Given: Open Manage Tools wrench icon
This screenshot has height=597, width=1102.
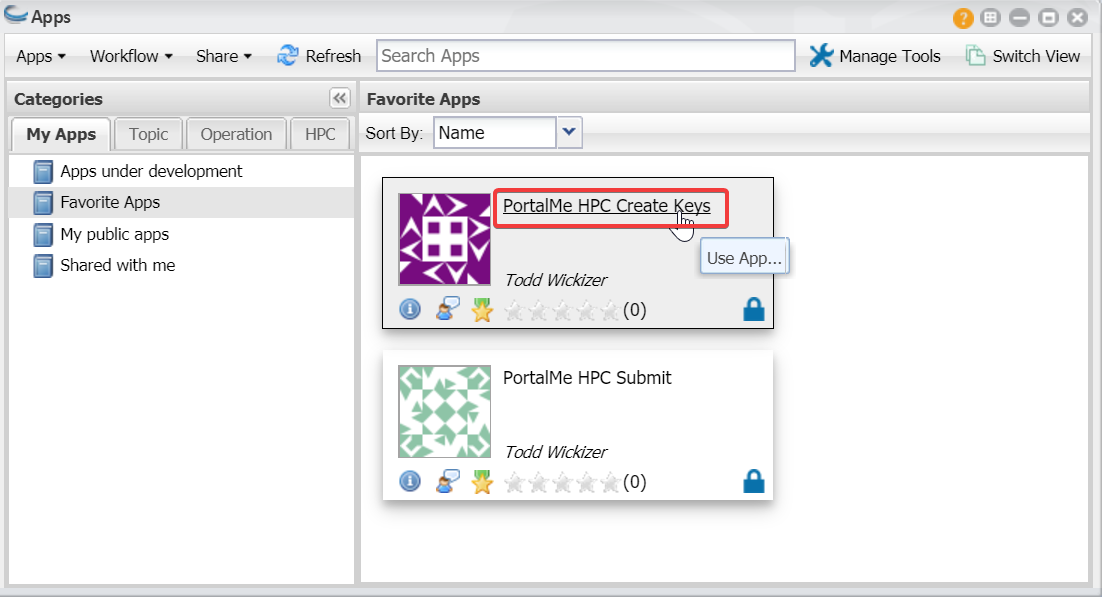Looking at the screenshot, I should (x=821, y=56).
